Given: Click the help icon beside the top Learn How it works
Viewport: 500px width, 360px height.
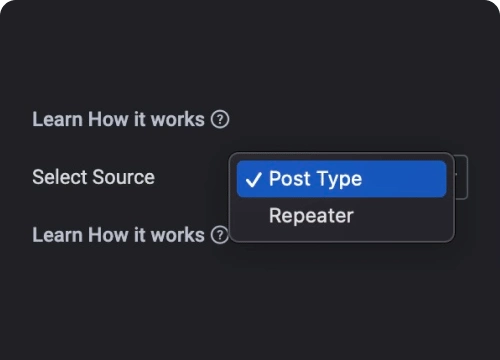Looking at the screenshot, I should coord(220,119).
